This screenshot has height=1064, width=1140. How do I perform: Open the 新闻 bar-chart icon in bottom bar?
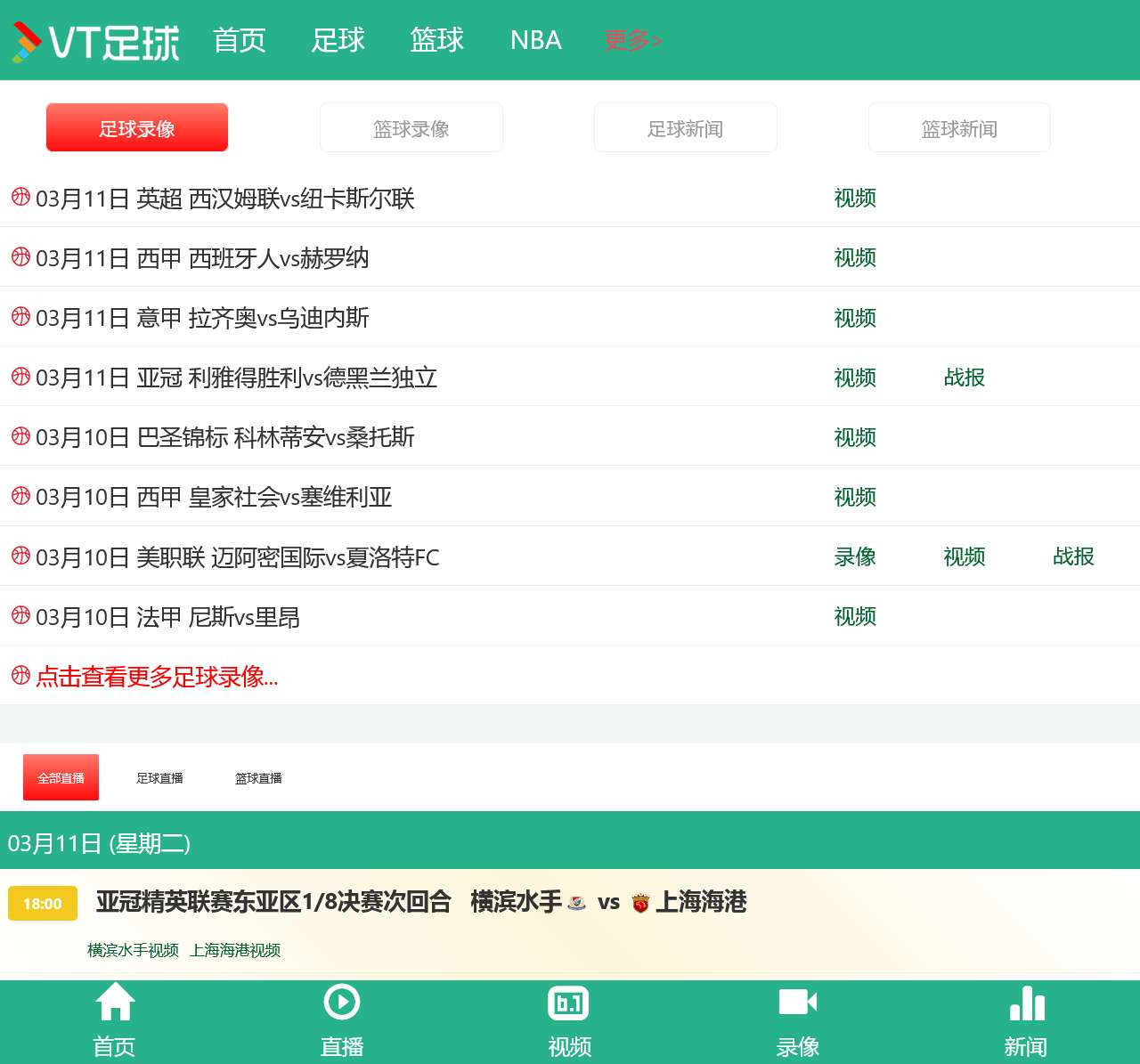pos(1026,1003)
